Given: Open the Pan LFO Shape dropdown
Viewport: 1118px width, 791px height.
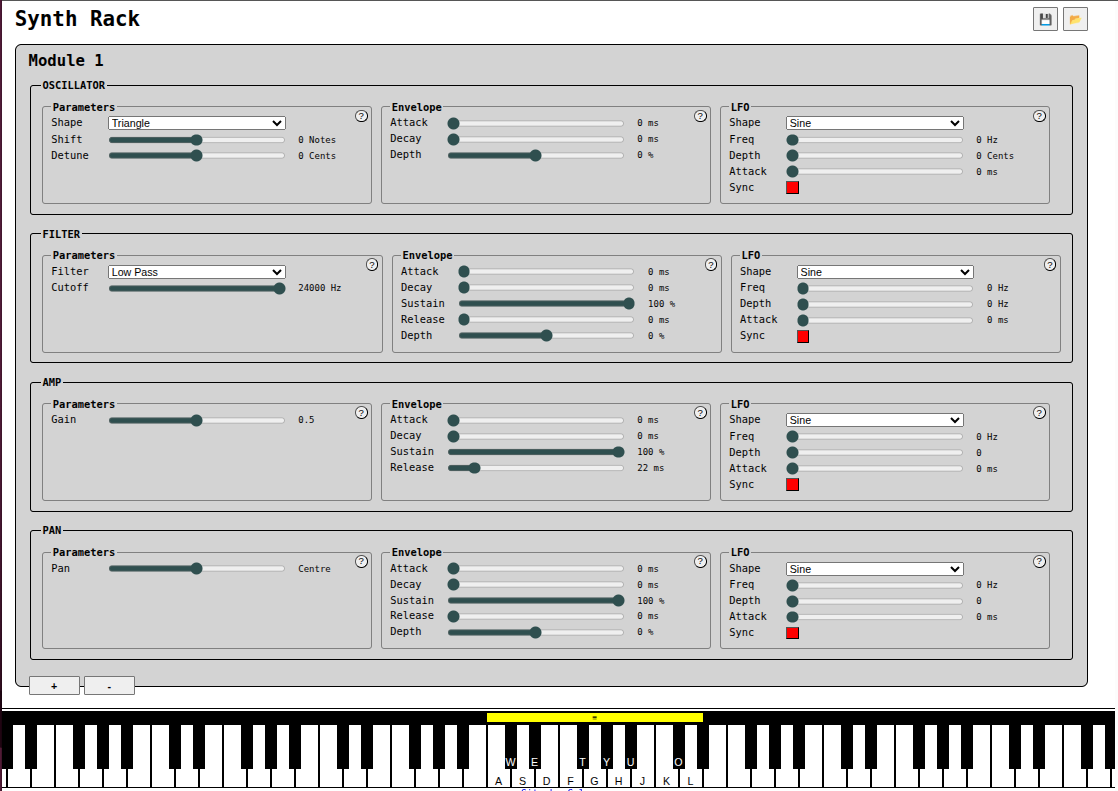Looking at the screenshot, I should click(x=874, y=569).
